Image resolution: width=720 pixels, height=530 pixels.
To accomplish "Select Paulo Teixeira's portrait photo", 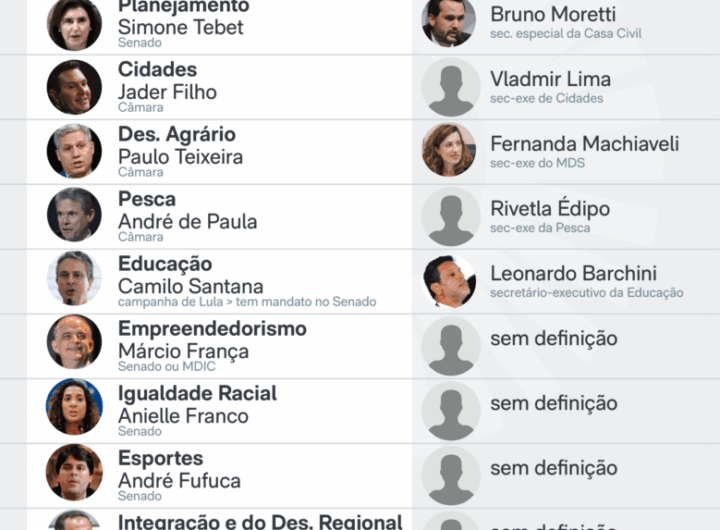I will (74, 152).
